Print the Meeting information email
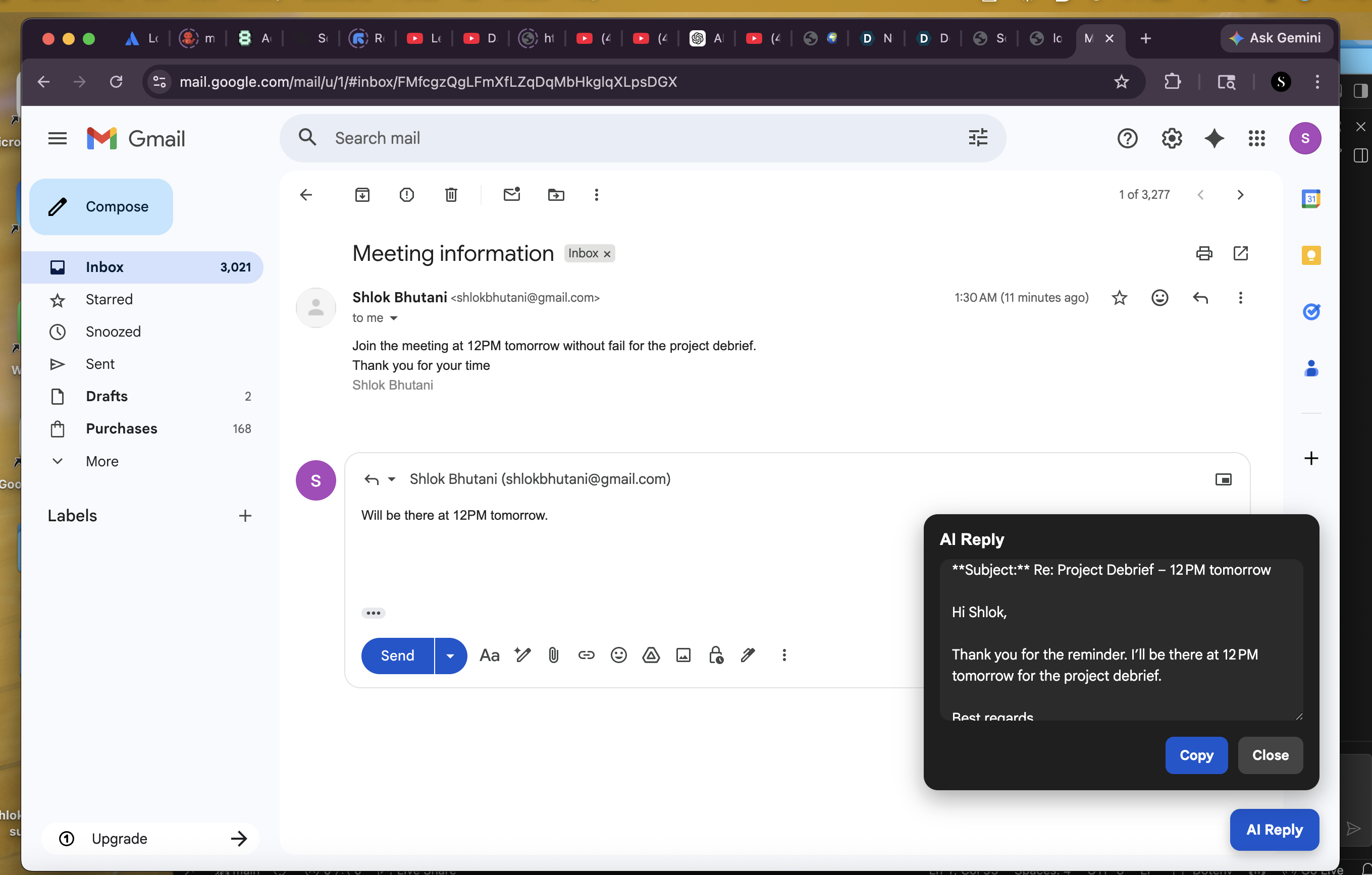 click(1204, 253)
